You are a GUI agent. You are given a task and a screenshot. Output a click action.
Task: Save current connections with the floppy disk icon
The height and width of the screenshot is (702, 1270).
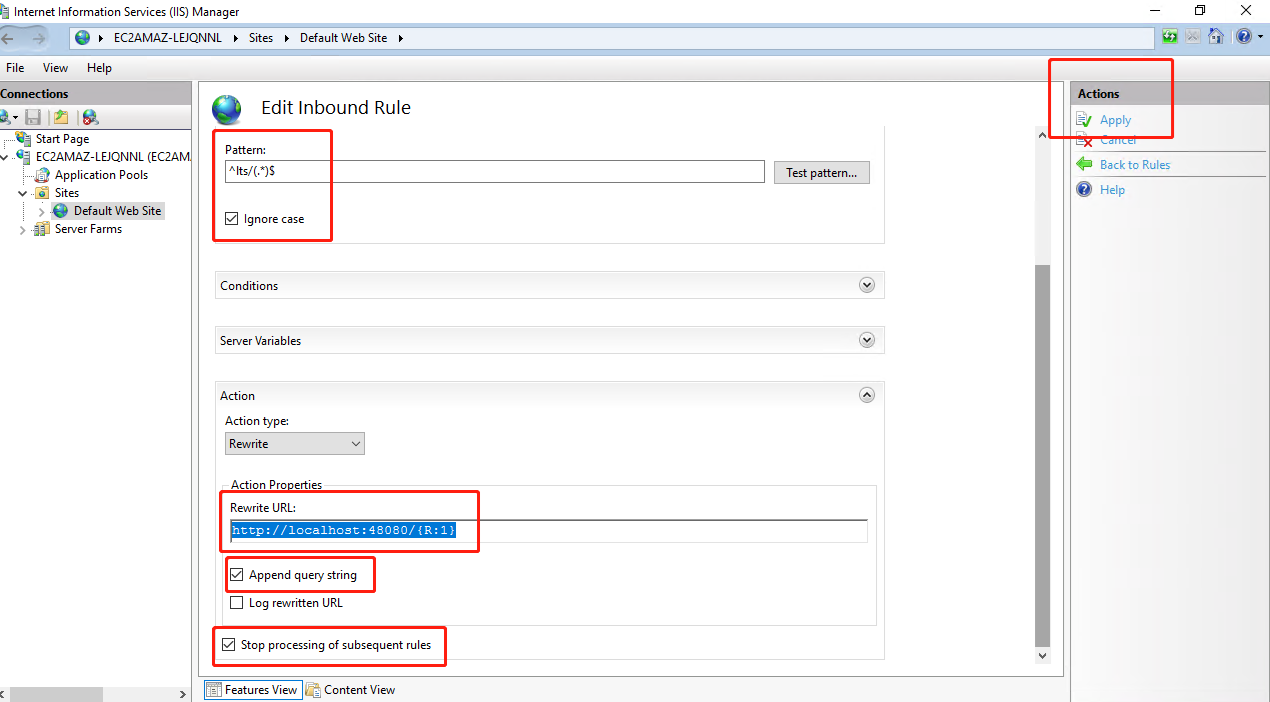[x=33, y=117]
